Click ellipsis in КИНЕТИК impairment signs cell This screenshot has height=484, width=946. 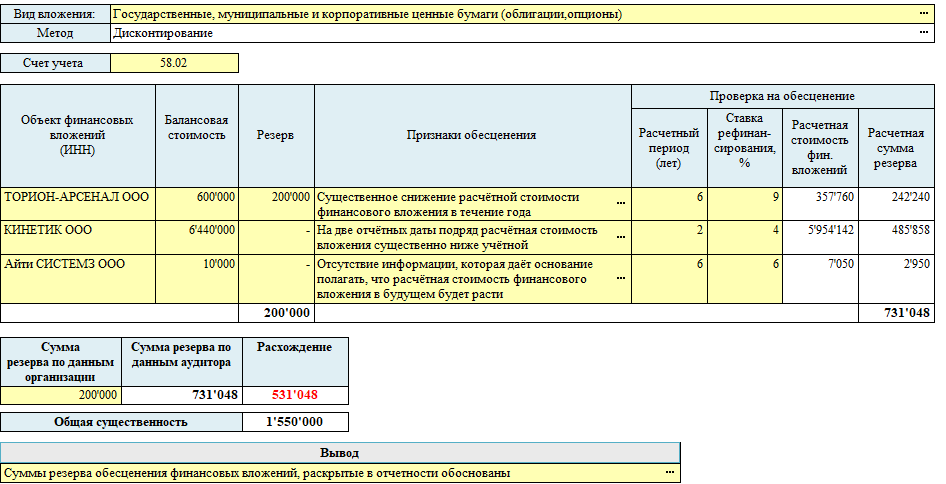pos(620,238)
